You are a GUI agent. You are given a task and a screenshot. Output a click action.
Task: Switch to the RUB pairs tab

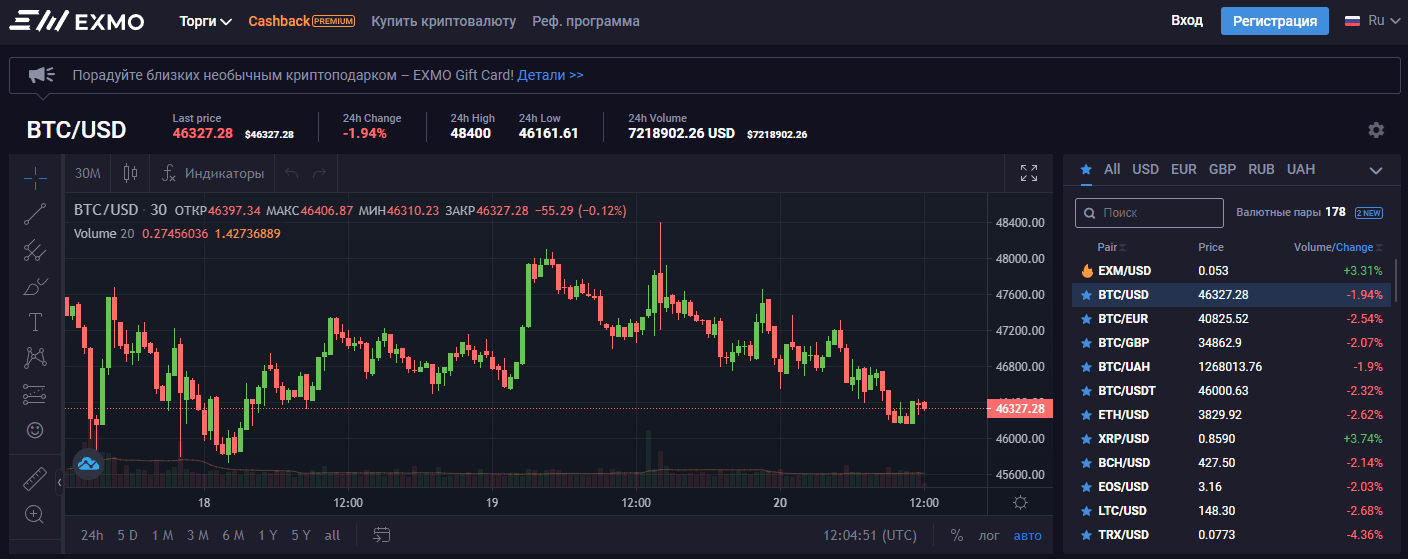1261,169
